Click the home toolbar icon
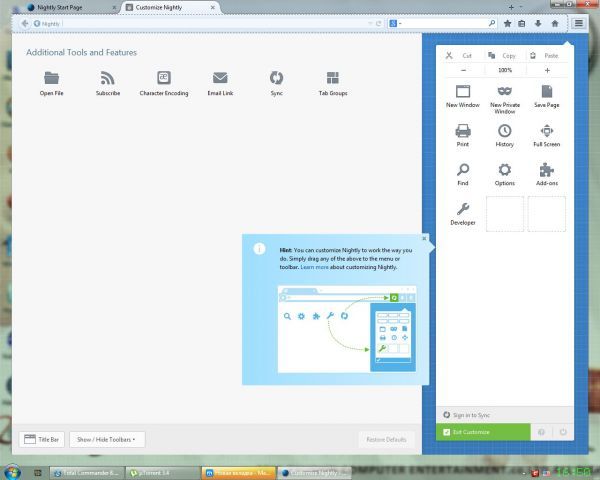 (555, 24)
